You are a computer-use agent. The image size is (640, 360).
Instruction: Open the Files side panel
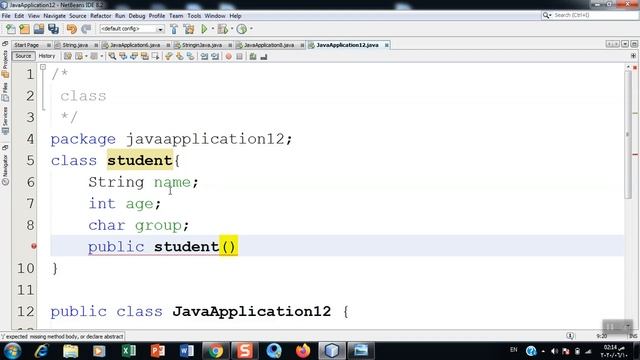[5, 92]
